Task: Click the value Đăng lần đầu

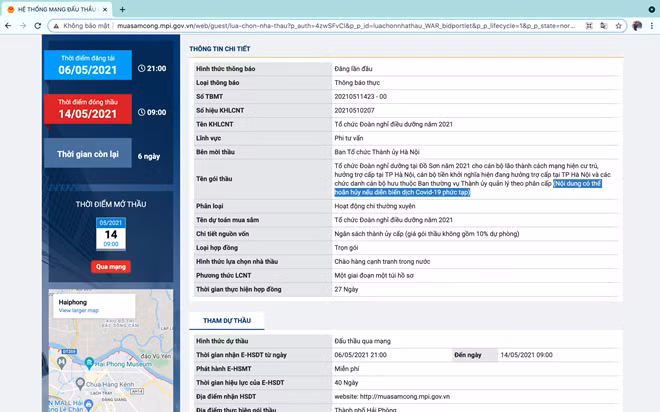Action: (x=353, y=69)
